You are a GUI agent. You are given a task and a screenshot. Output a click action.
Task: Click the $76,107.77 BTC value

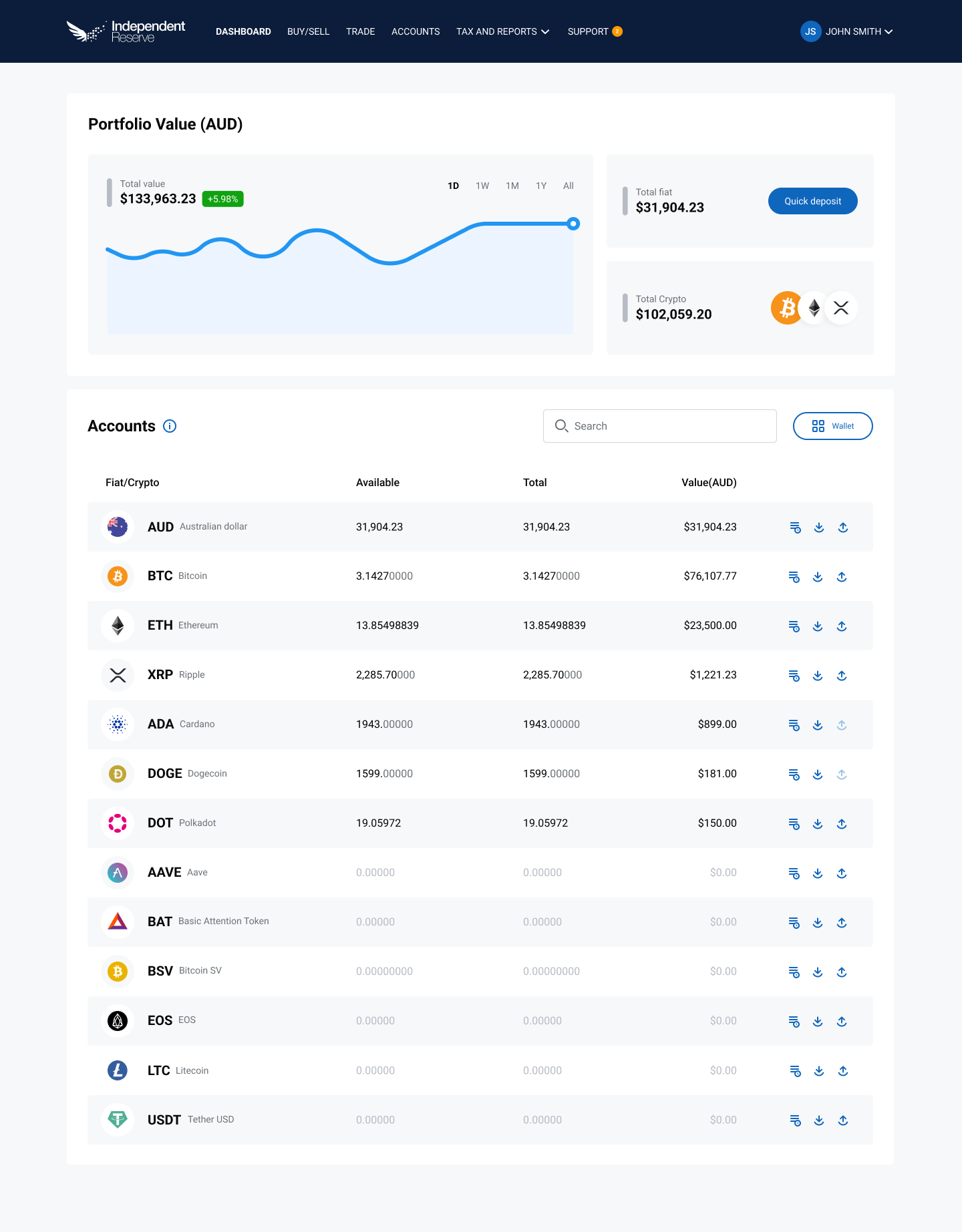pos(710,576)
